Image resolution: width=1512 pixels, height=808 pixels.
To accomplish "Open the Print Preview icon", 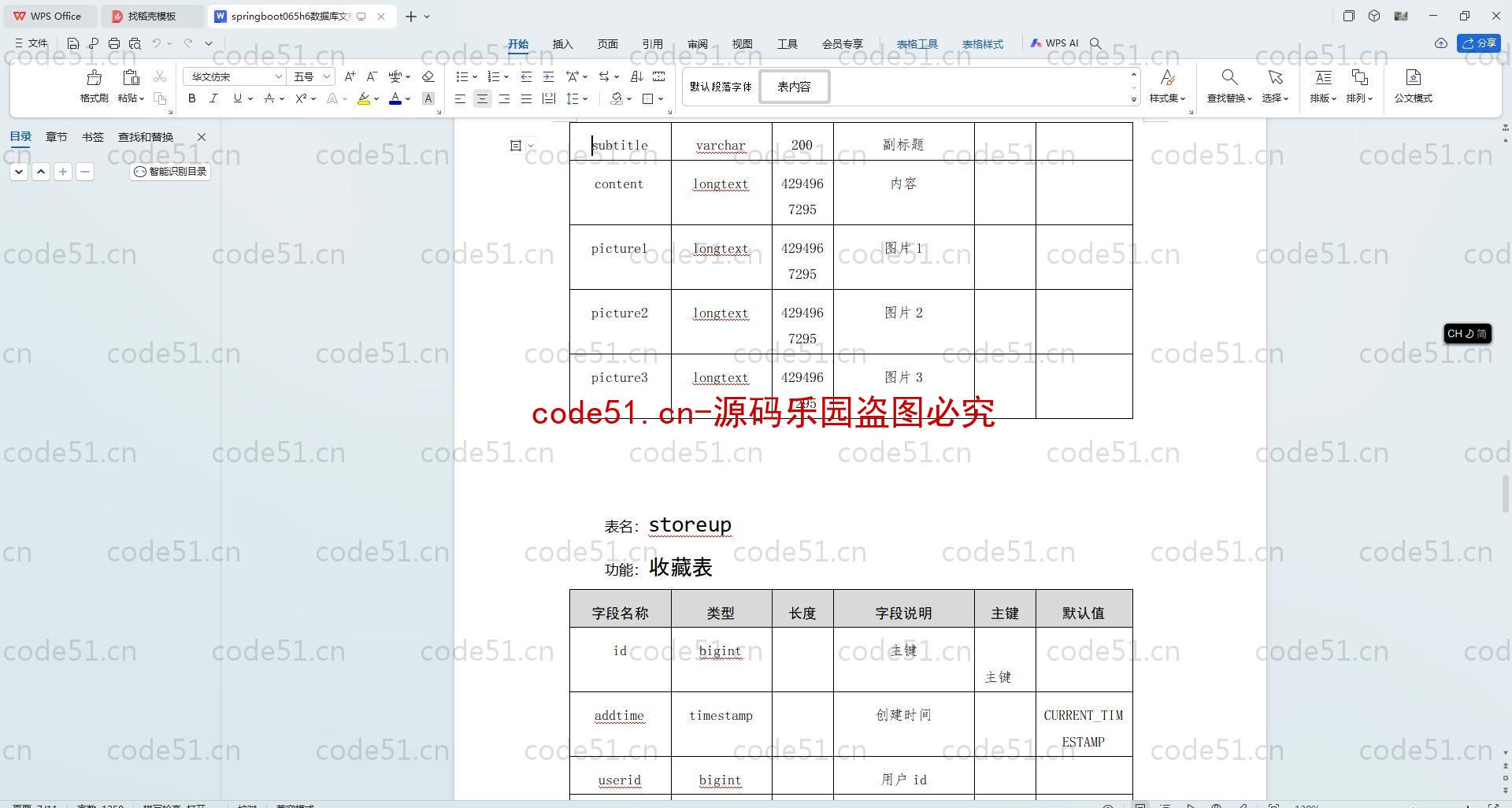I will pos(135,43).
